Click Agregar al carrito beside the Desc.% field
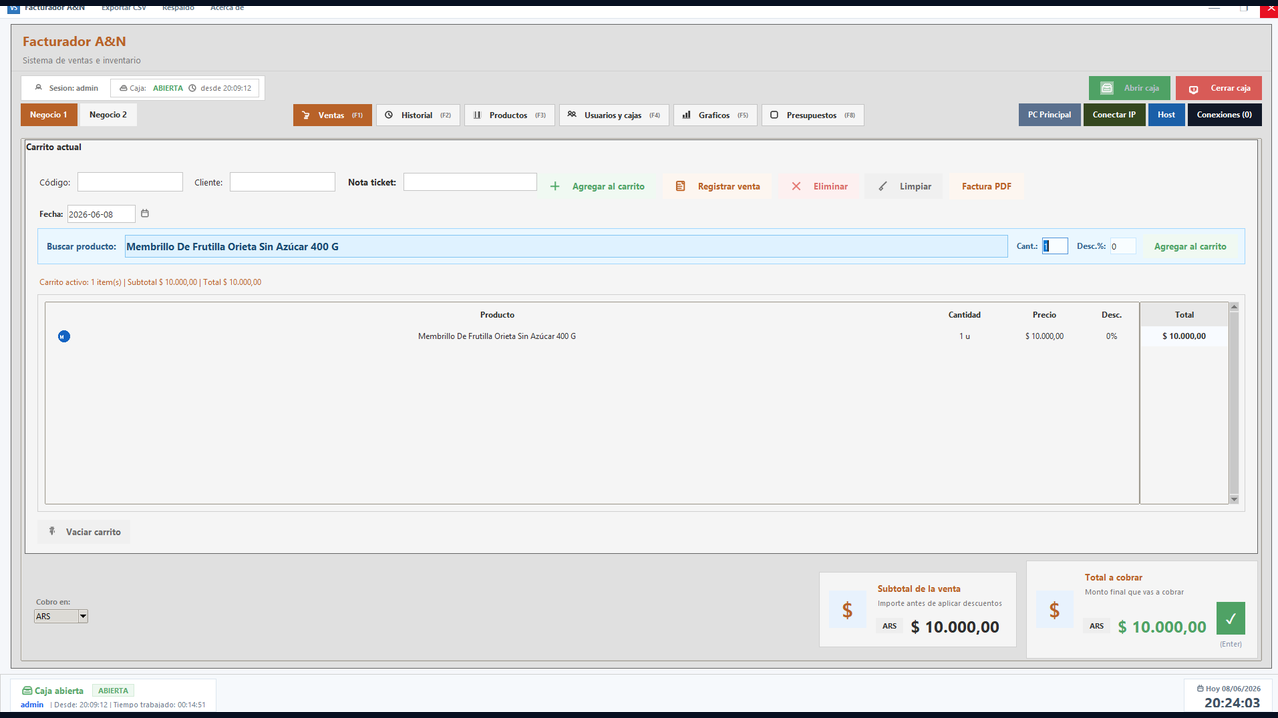The height and width of the screenshot is (718, 1278). click(x=1190, y=246)
